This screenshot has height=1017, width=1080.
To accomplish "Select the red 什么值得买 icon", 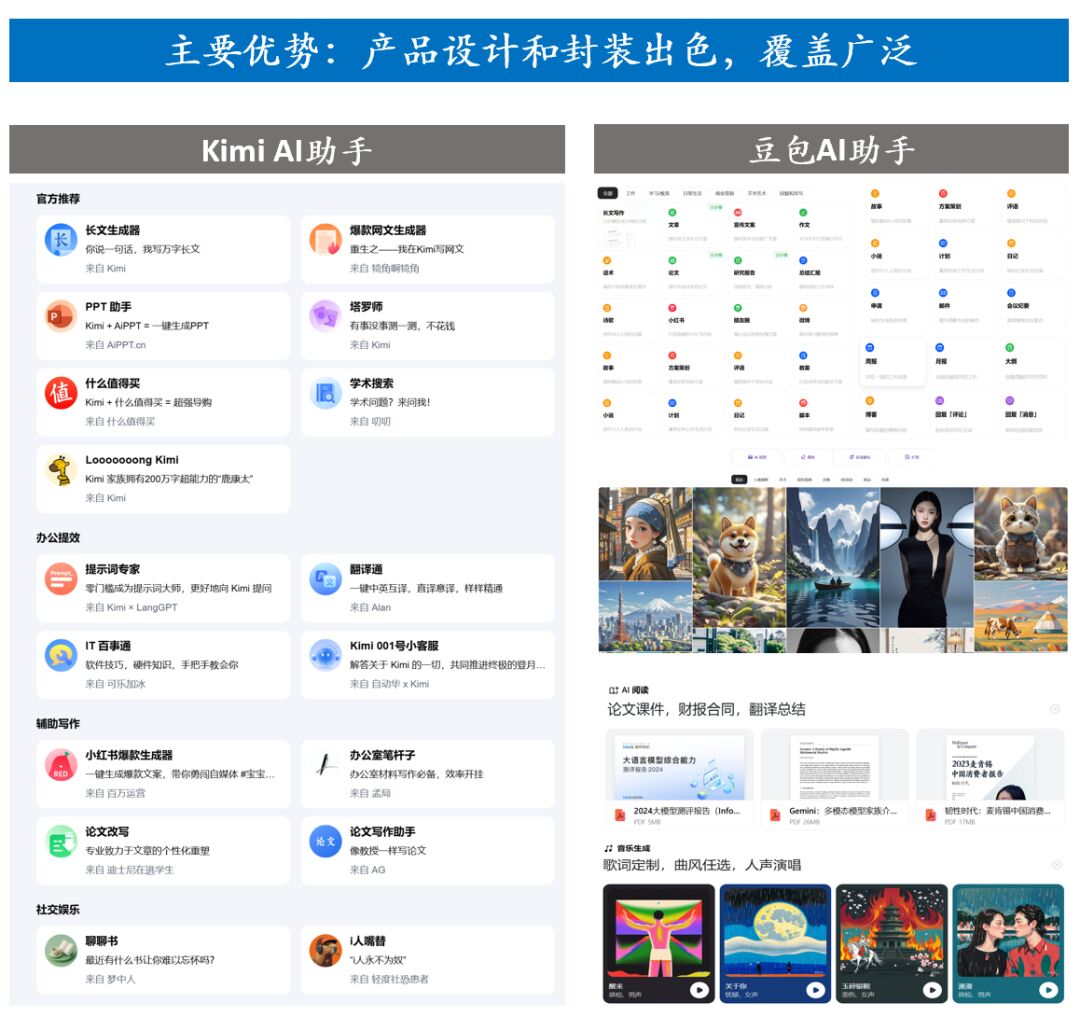I will (61, 393).
